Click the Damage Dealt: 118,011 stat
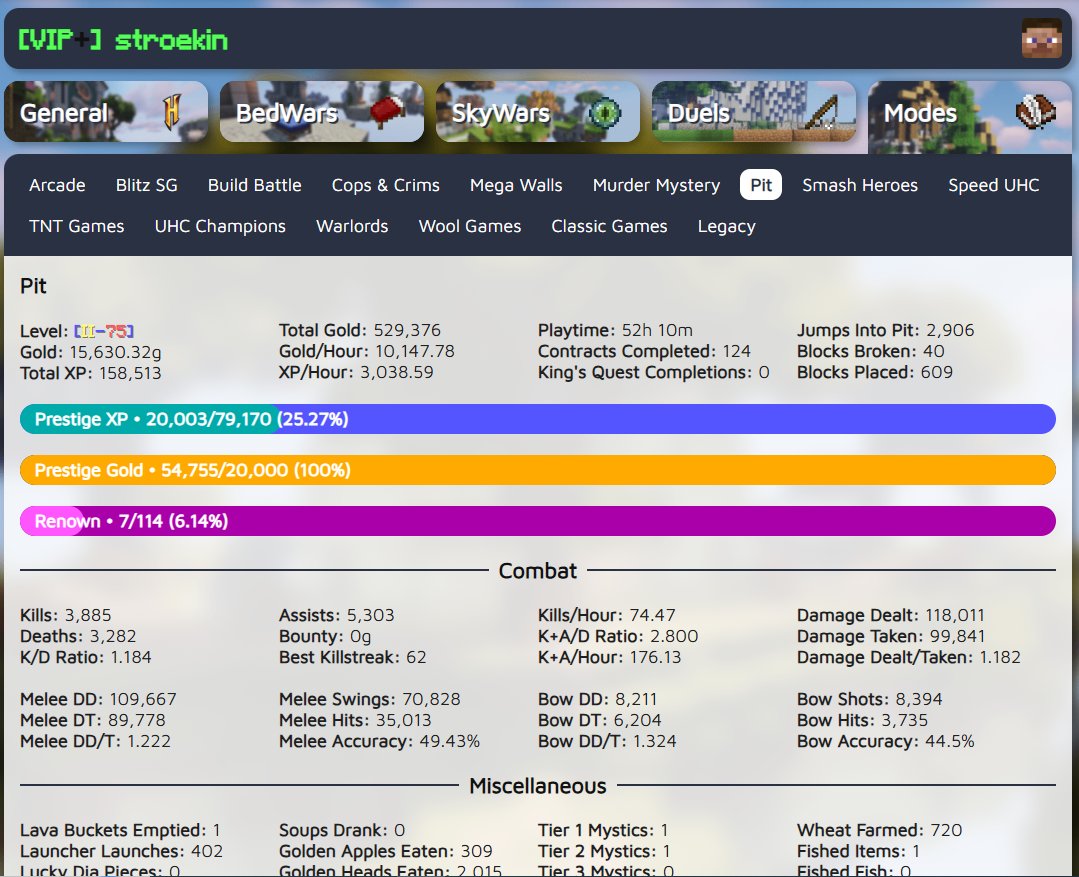The height and width of the screenshot is (877, 1079). [x=890, y=615]
